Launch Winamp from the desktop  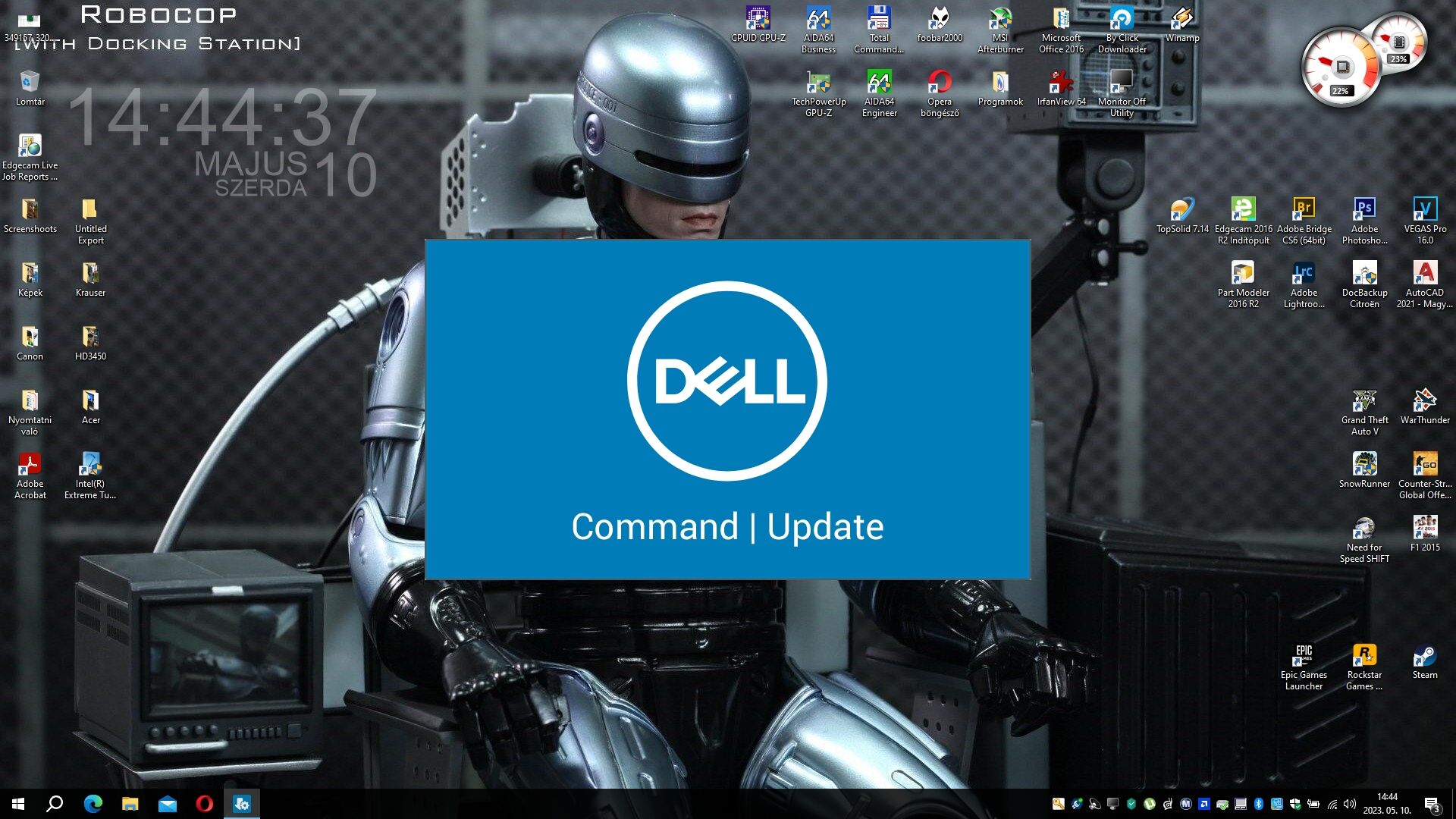1182,24
